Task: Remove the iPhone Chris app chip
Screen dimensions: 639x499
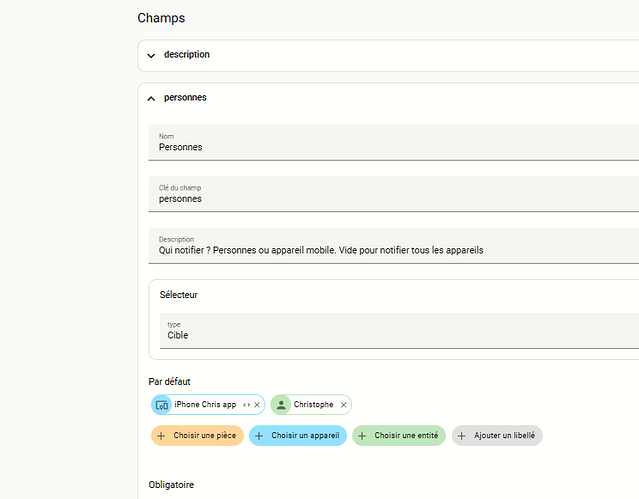Action: tap(257, 405)
